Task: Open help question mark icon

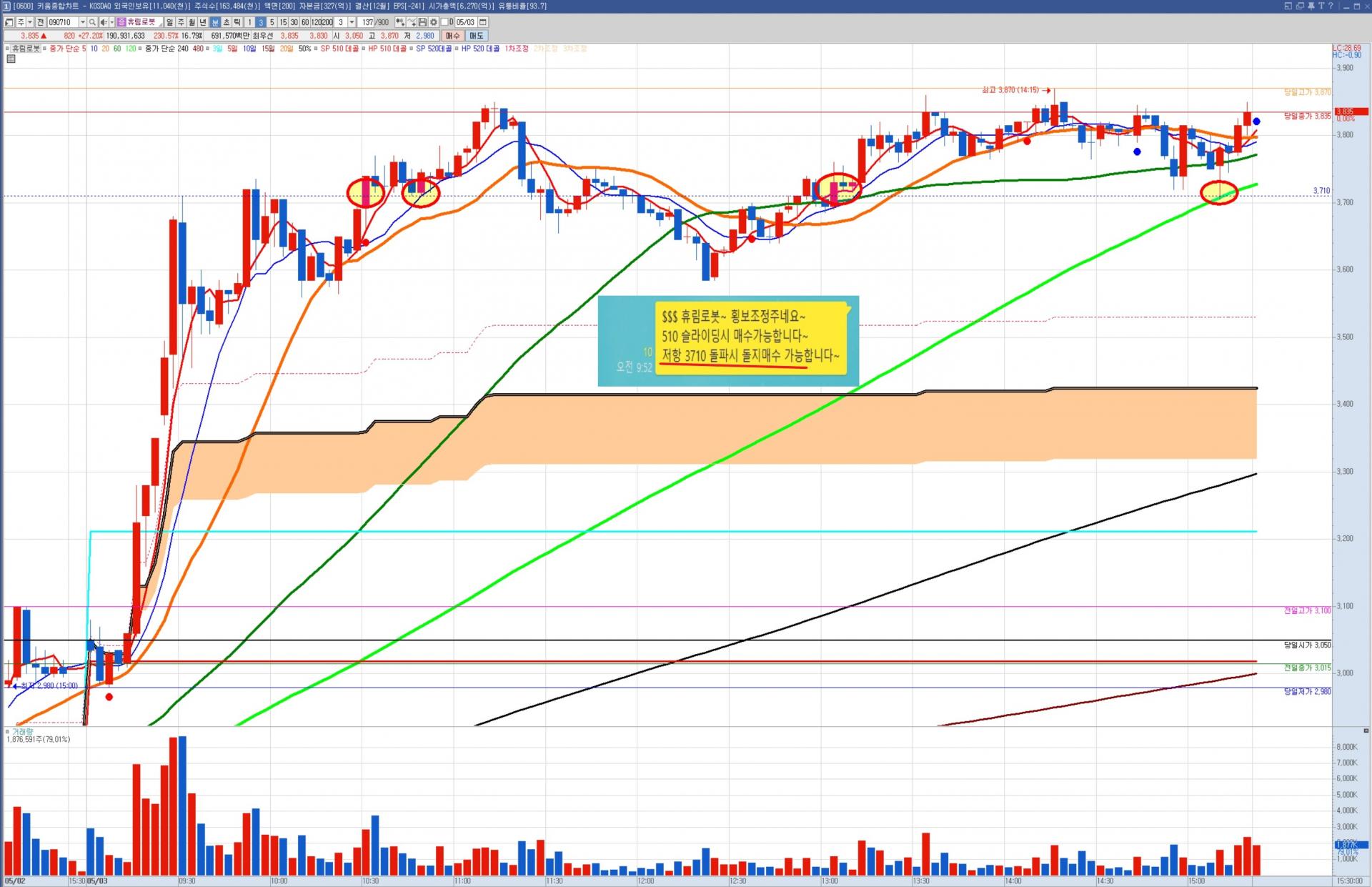Action: point(1331,6)
